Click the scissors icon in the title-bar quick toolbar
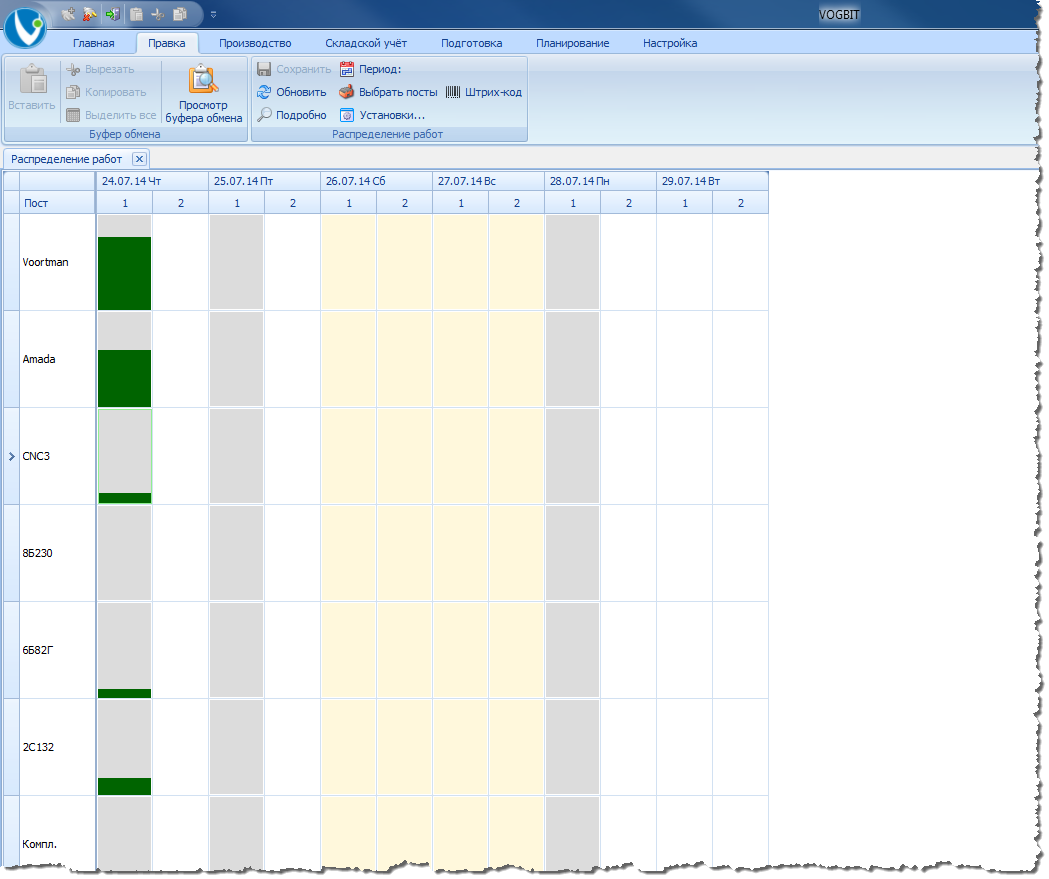This screenshot has width=1049, height=879. click(x=158, y=14)
